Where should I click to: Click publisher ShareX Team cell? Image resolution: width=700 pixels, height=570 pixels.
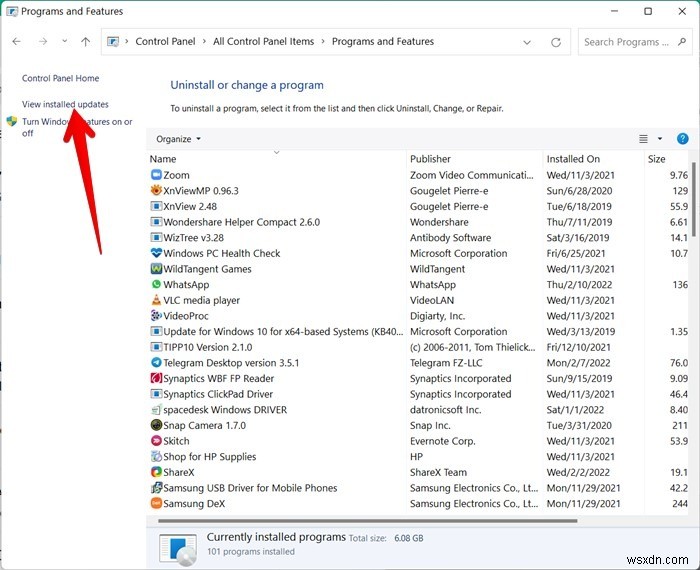coord(438,472)
